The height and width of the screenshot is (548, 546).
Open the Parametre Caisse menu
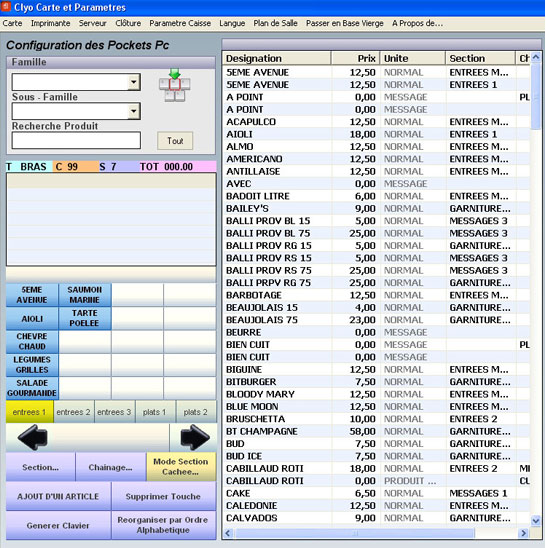click(x=180, y=23)
